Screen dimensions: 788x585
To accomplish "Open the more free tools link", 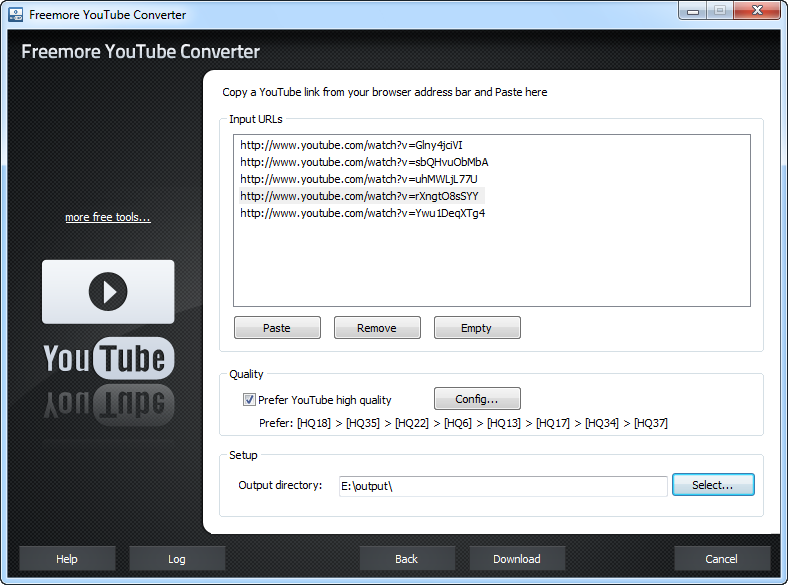I will click(x=108, y=217).
